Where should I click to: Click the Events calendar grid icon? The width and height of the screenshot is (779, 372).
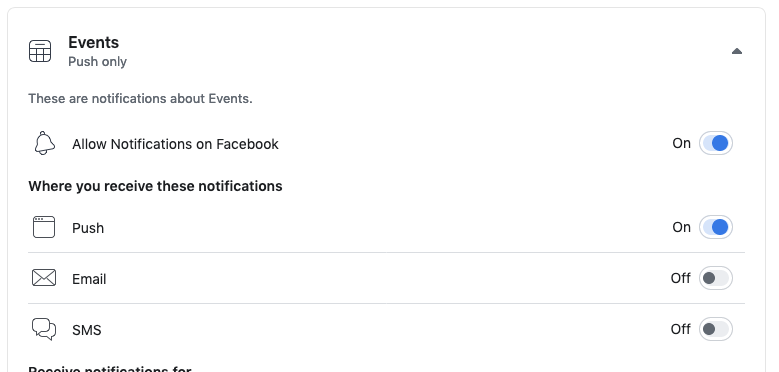(40, 51)
